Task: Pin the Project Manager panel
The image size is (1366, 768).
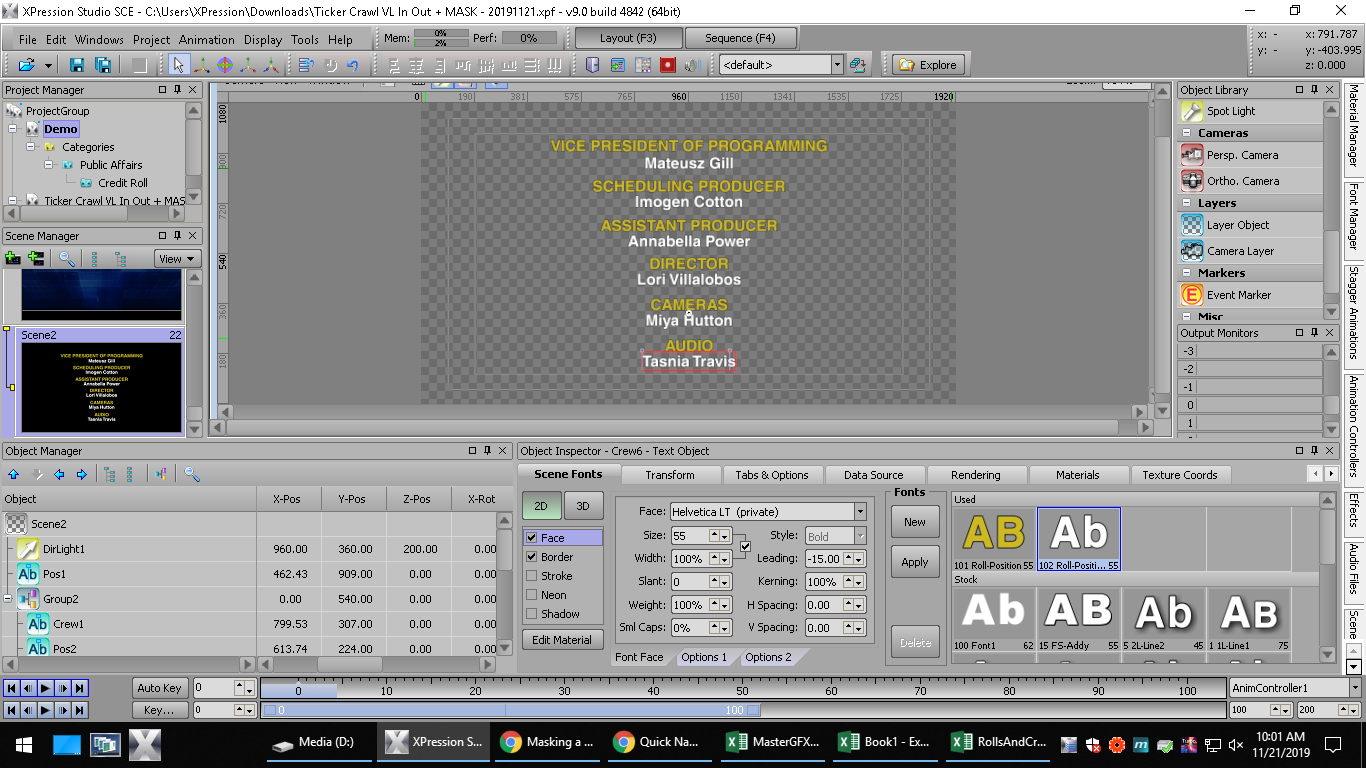Action: click(176, 90)
